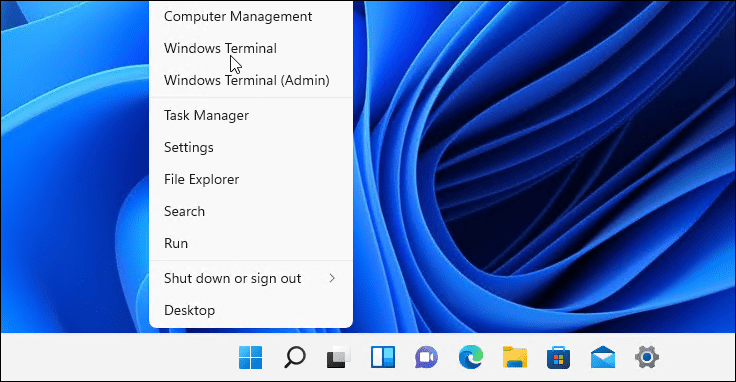This screenshot has width=736, height=382.
Task: Select Settings in the context menu
Action: 251,147
